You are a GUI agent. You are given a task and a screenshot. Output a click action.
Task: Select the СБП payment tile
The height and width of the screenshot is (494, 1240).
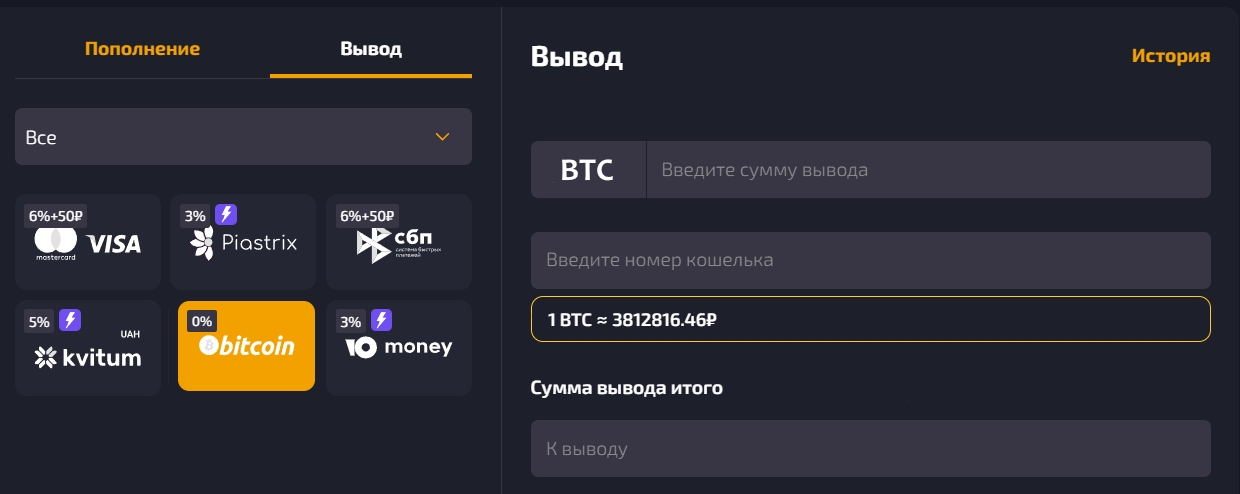399,244
